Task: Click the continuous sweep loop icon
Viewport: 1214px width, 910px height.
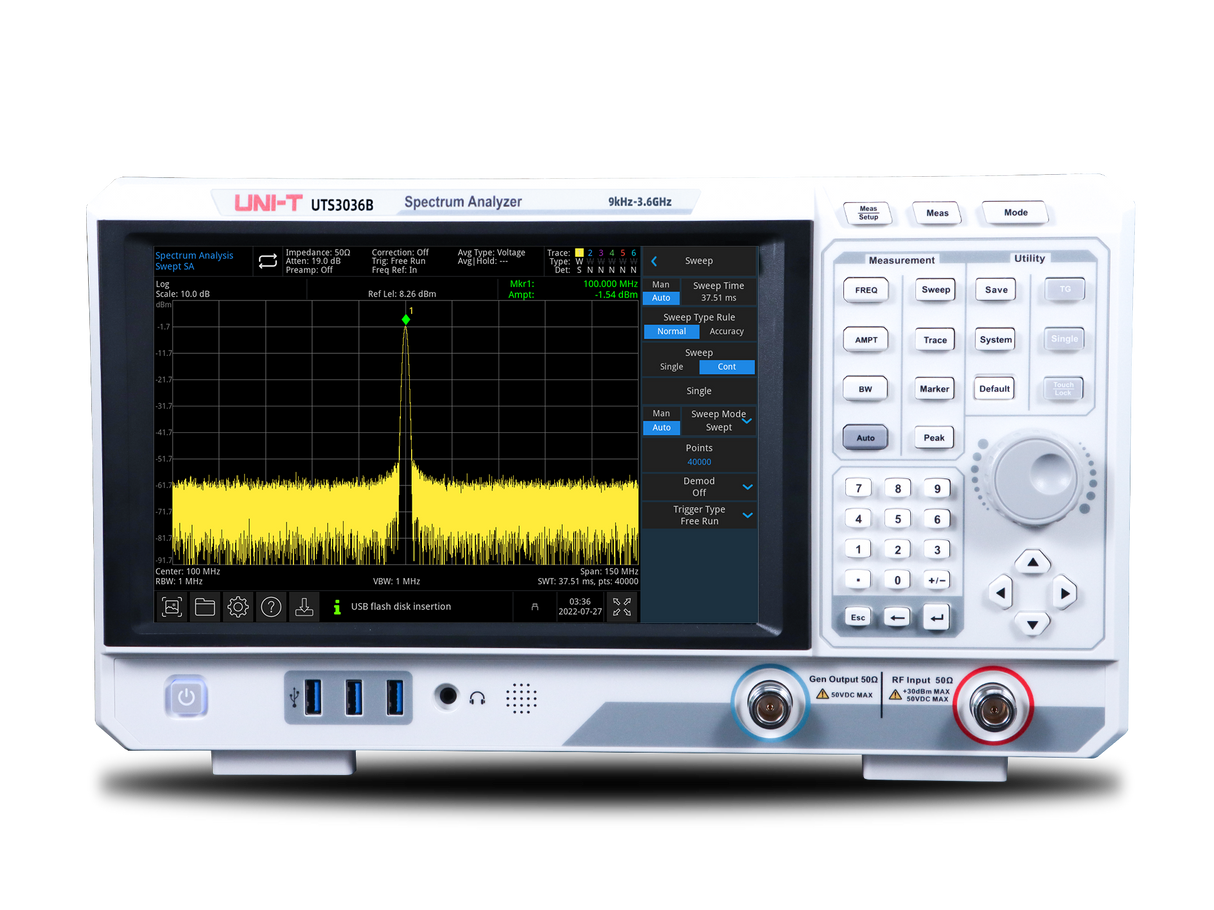Action: pyautogui.click(x=267, y=260)
